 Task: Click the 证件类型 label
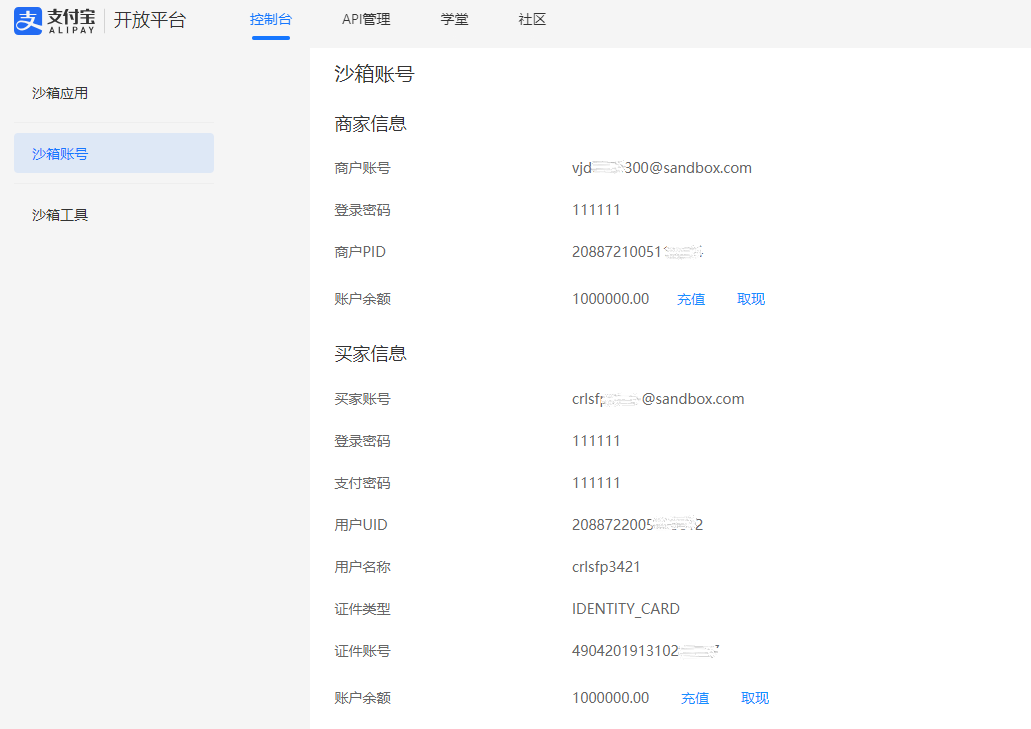coord(362,609)
